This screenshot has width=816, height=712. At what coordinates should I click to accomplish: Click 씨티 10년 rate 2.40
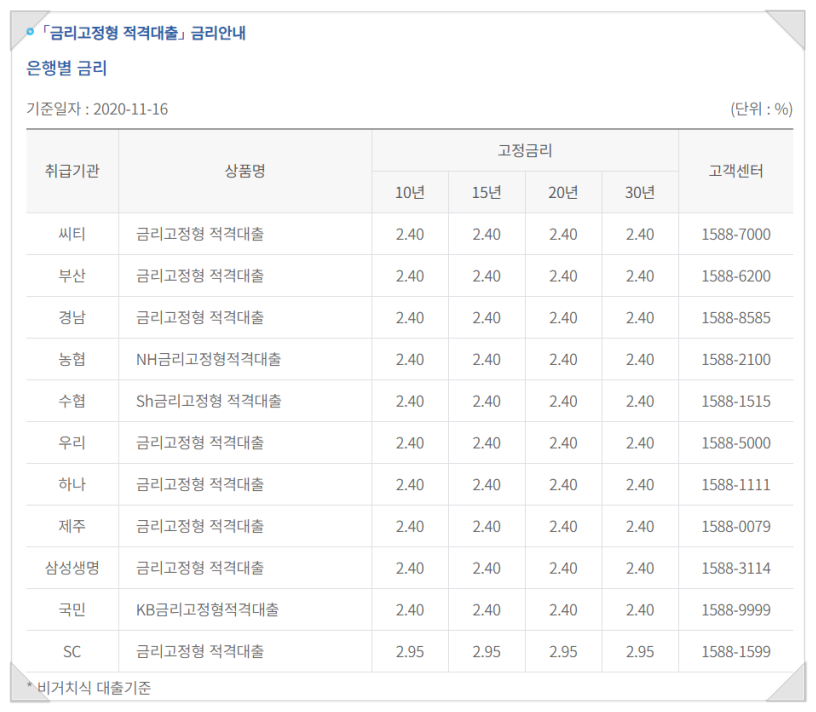(410, 235)
